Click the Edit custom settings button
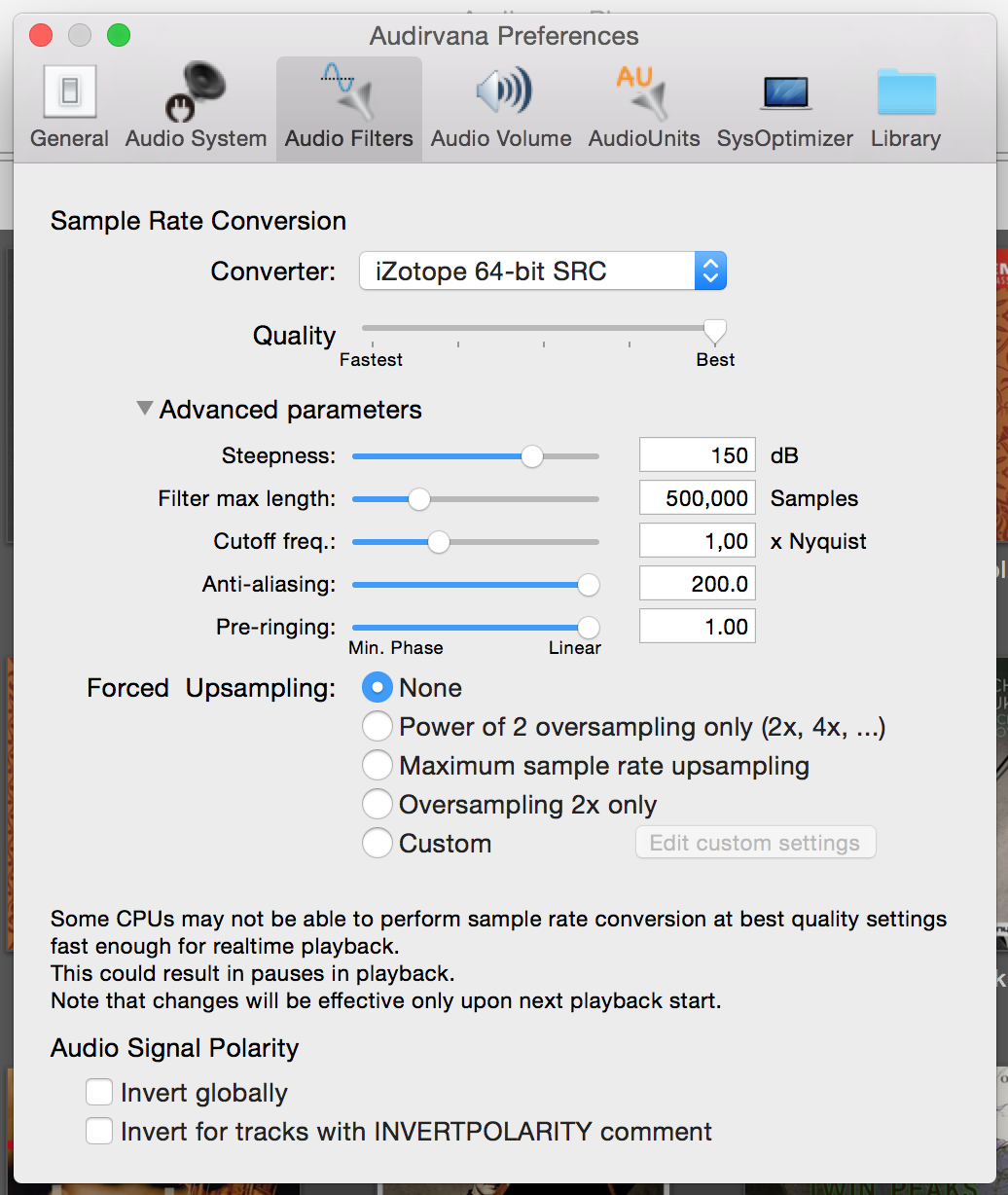The width and height of the screenshot is (1008, 1195). pos(755,843)
